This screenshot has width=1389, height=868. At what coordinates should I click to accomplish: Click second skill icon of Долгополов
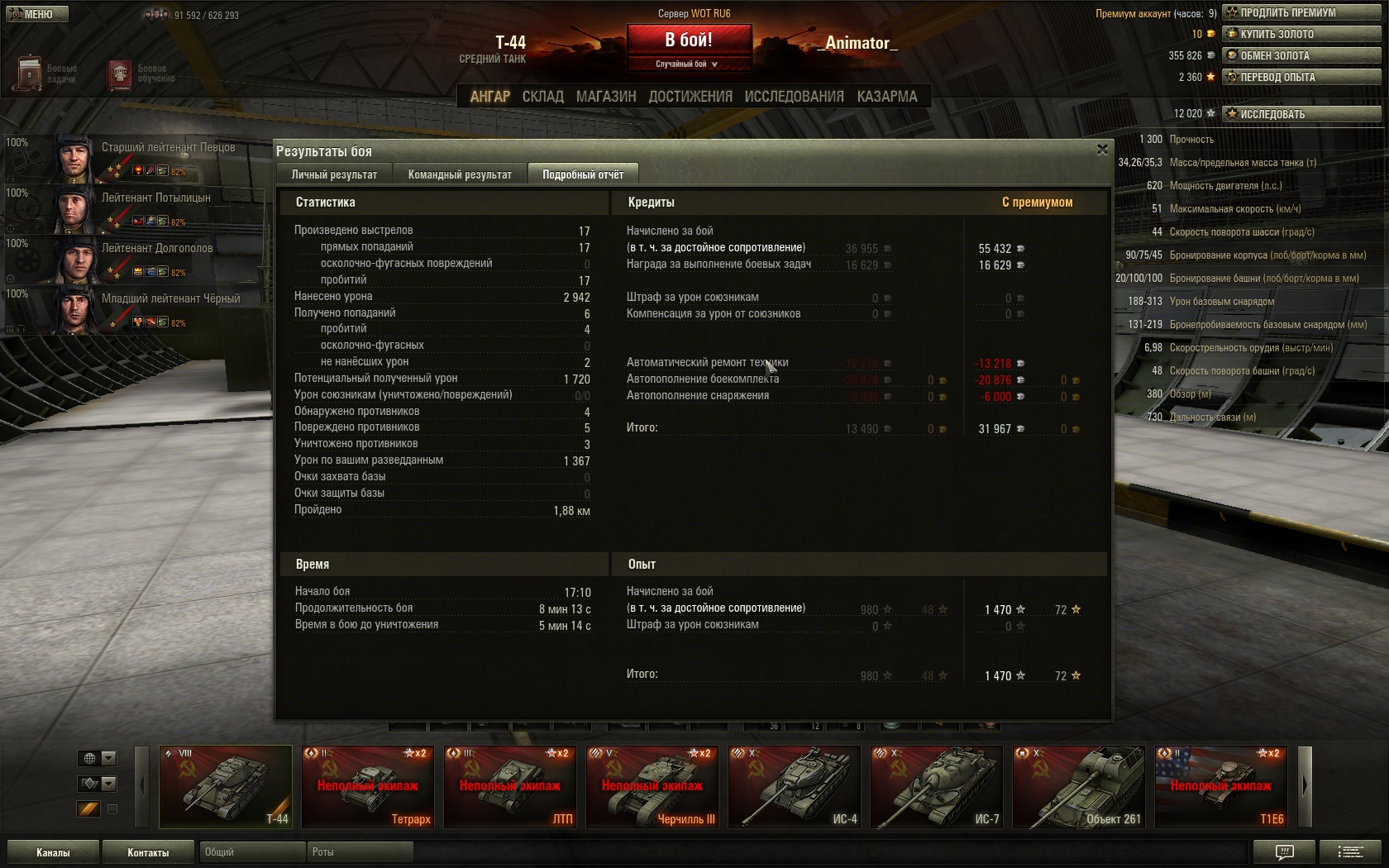(150, 272)
